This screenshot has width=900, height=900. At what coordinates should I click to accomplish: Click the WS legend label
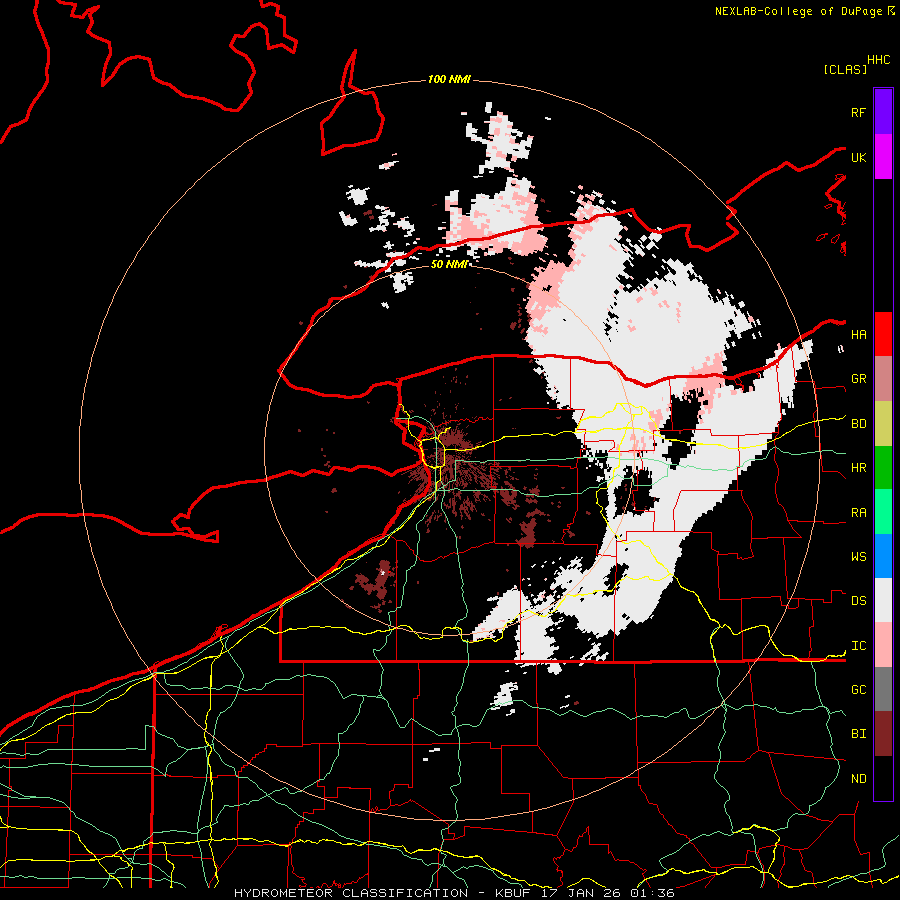pyautogui.click(x=858, y=557)
